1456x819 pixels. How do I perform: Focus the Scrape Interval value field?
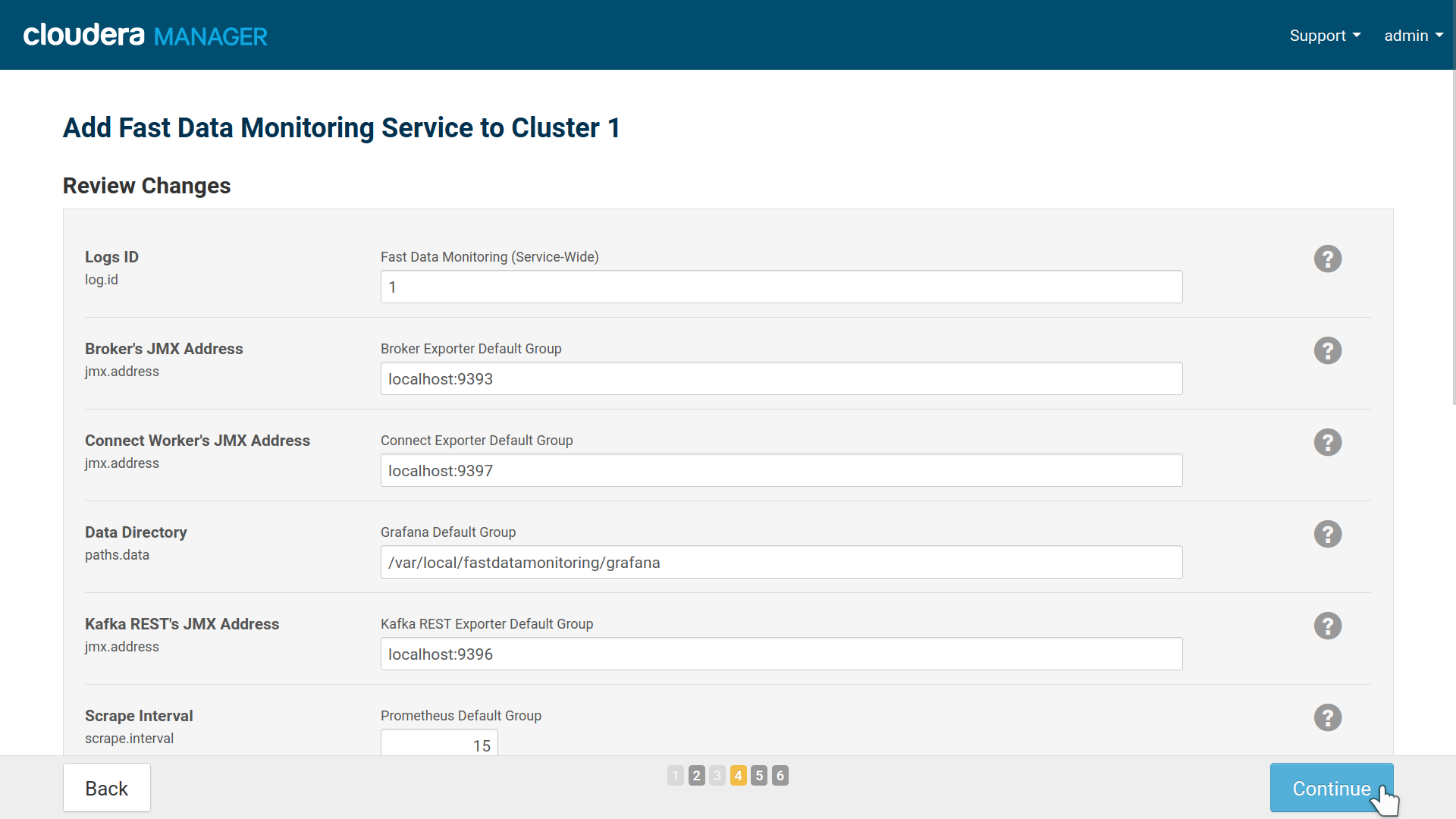pos(439,743)
